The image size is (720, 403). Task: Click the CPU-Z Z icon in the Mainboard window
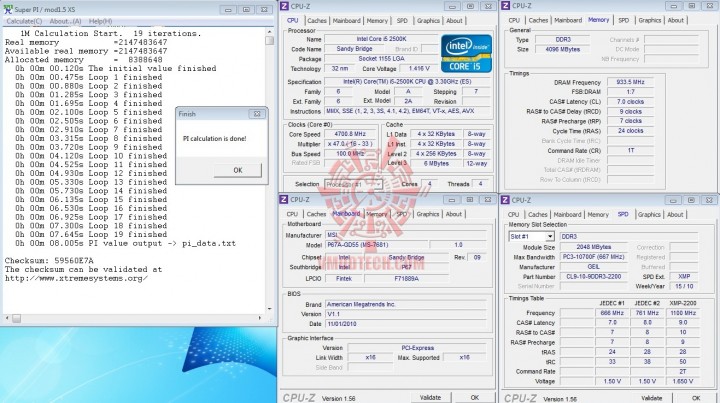point(284,199)
